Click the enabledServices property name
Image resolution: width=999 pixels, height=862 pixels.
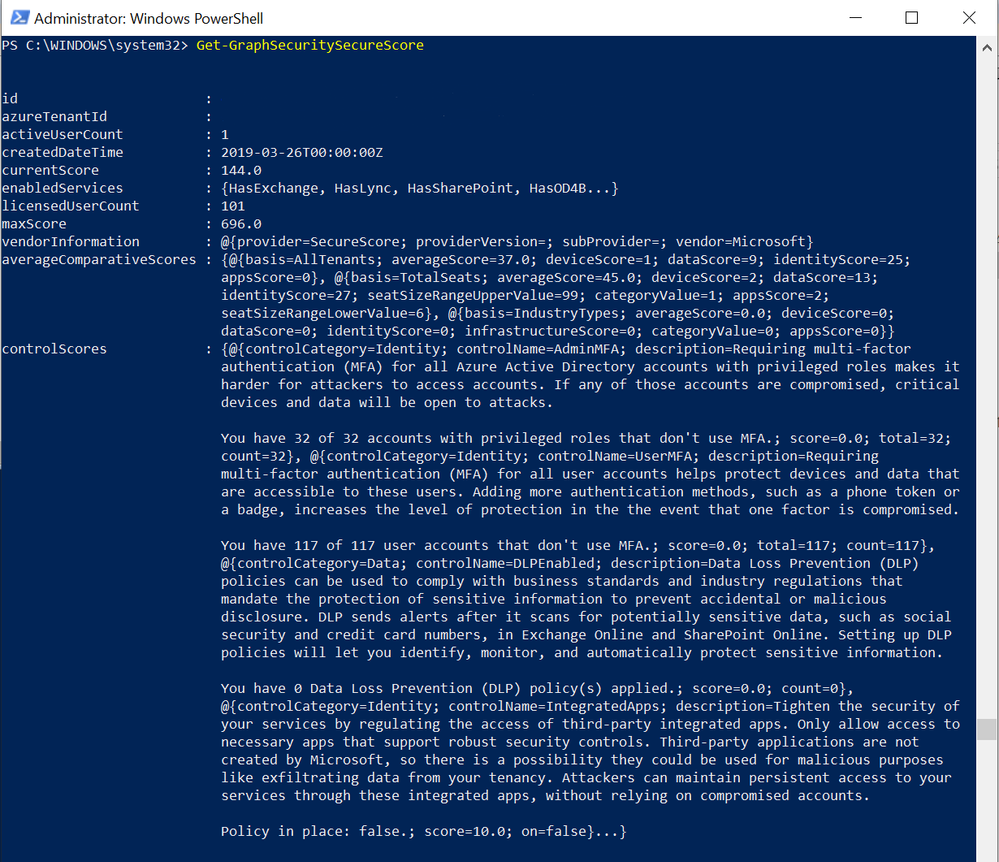62,188
